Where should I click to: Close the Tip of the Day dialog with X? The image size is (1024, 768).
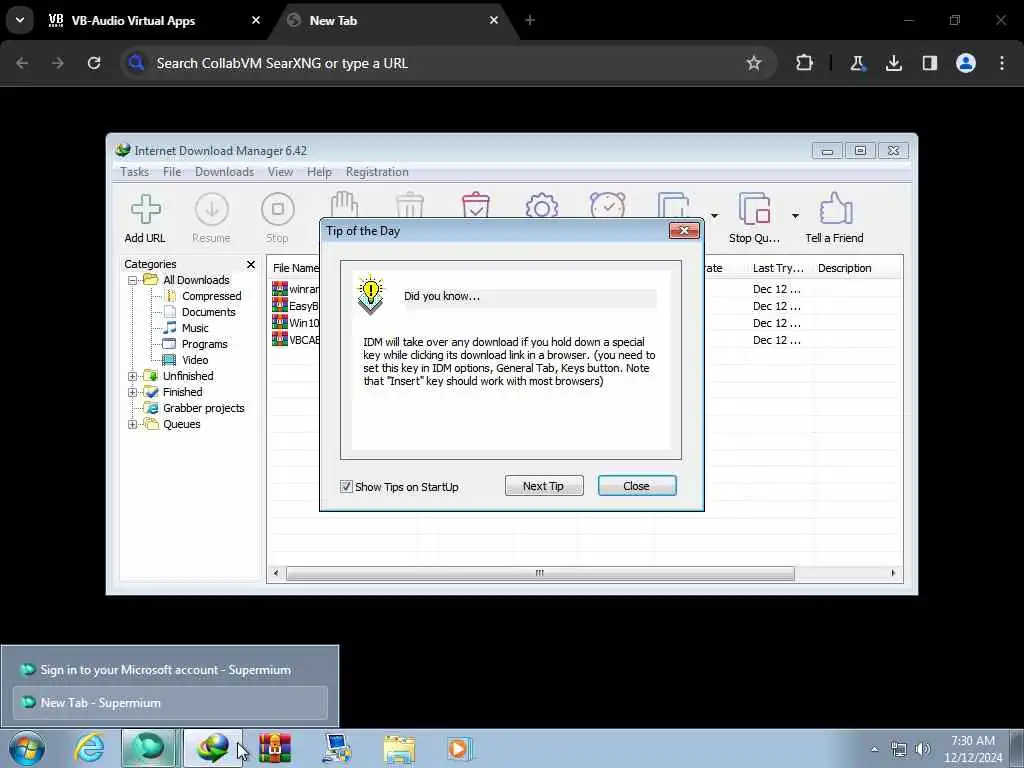[x=684, y=231]
